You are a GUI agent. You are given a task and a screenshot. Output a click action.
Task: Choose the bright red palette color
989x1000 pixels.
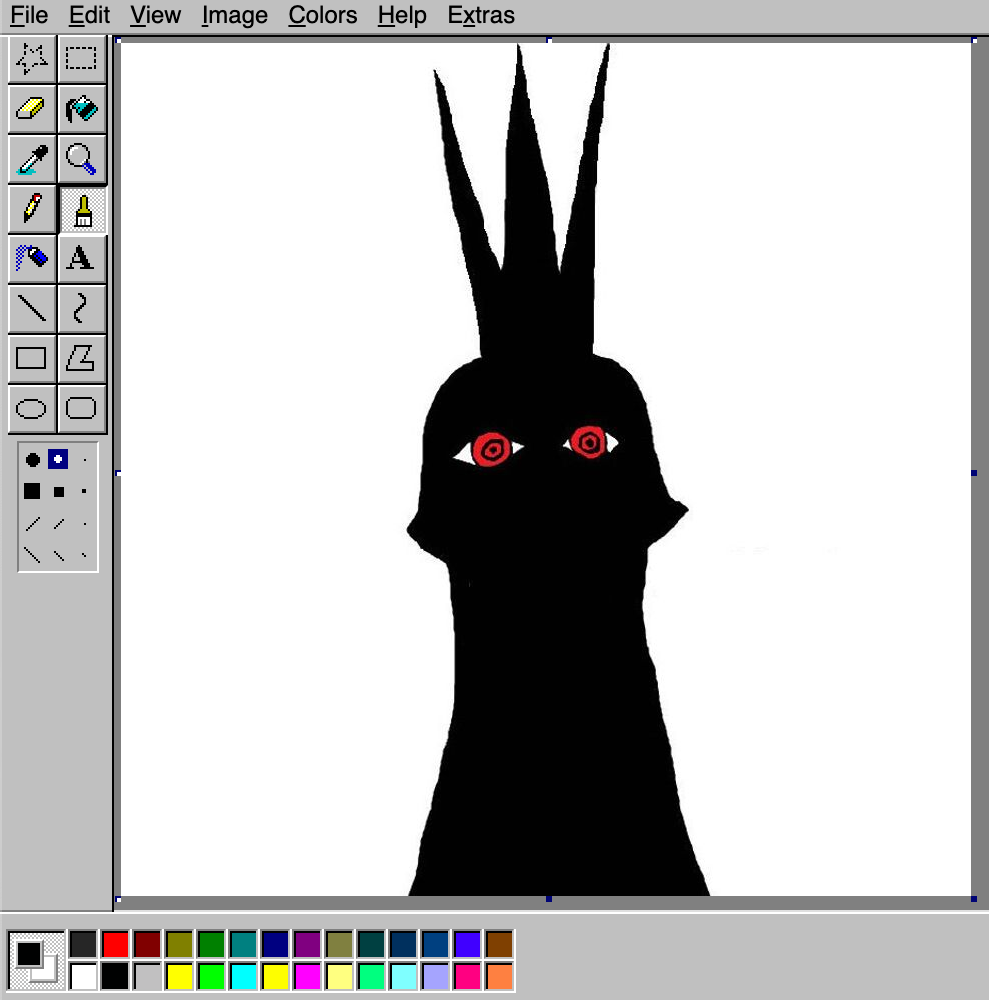[115, 944]
